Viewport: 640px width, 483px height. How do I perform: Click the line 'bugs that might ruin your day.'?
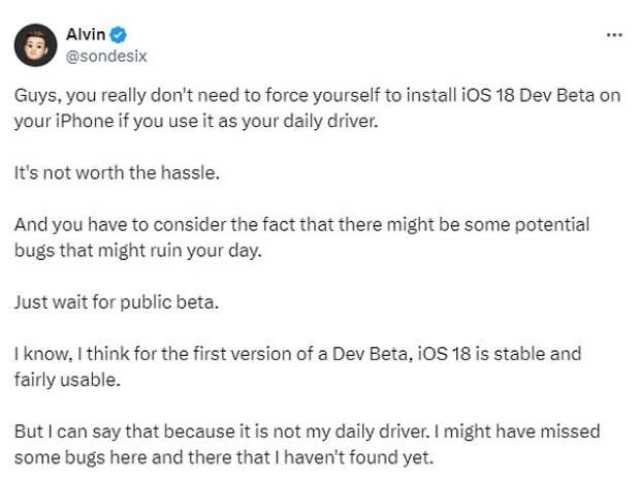(x=138, y=251)
